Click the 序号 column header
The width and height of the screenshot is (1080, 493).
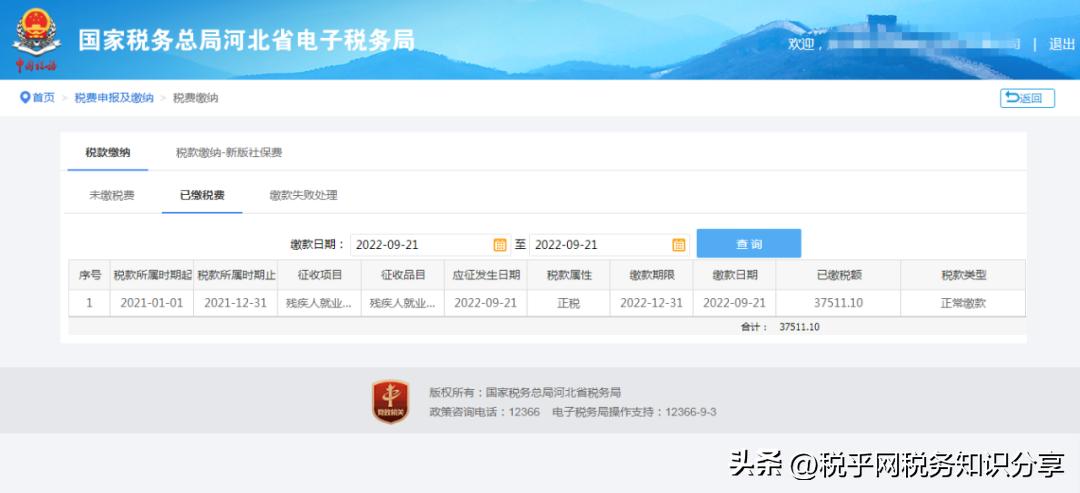click(x=90, y=275)
